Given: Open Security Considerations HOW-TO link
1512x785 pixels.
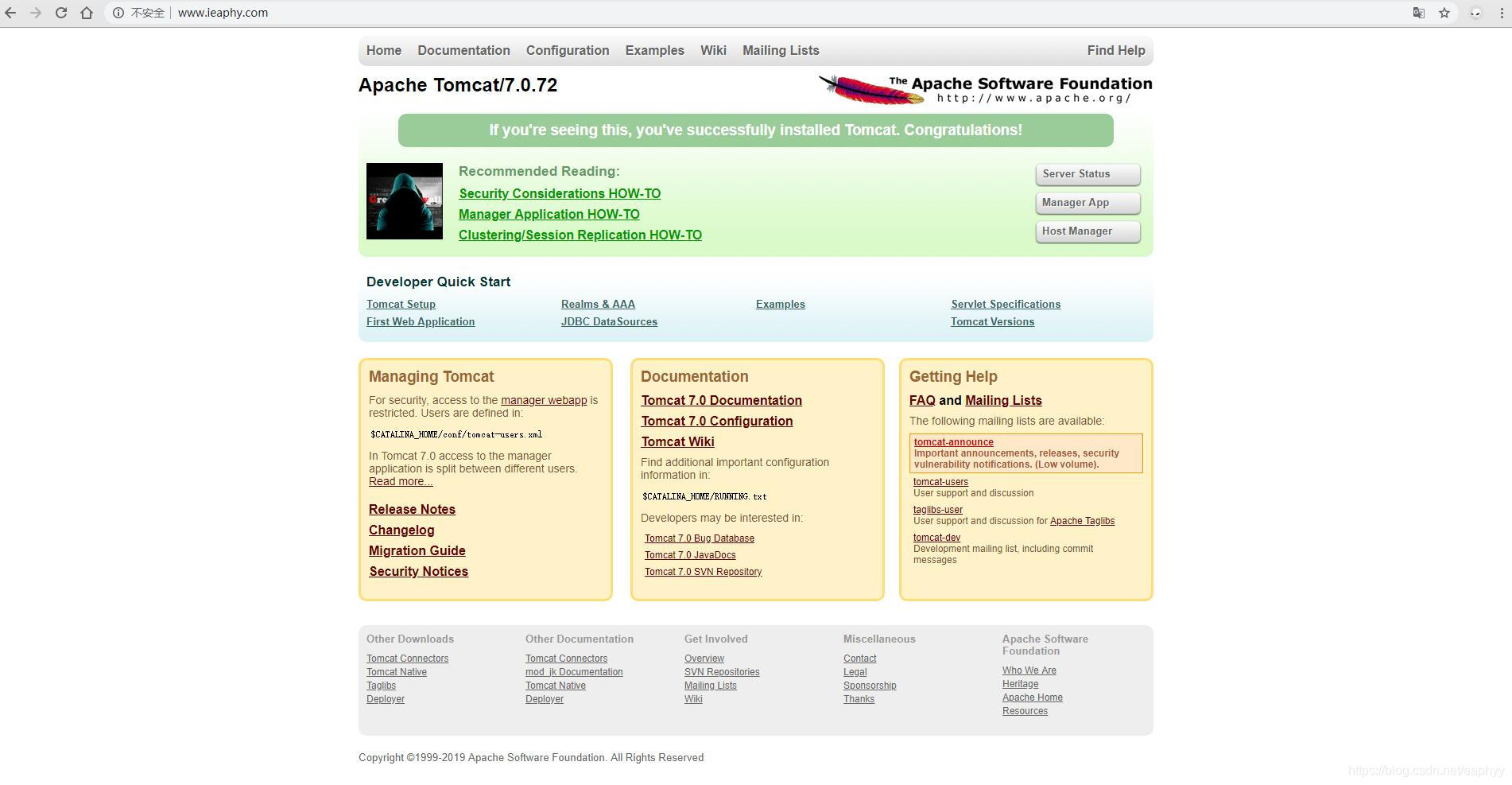Looking at the screenshot, I should [x=560, y=193].
